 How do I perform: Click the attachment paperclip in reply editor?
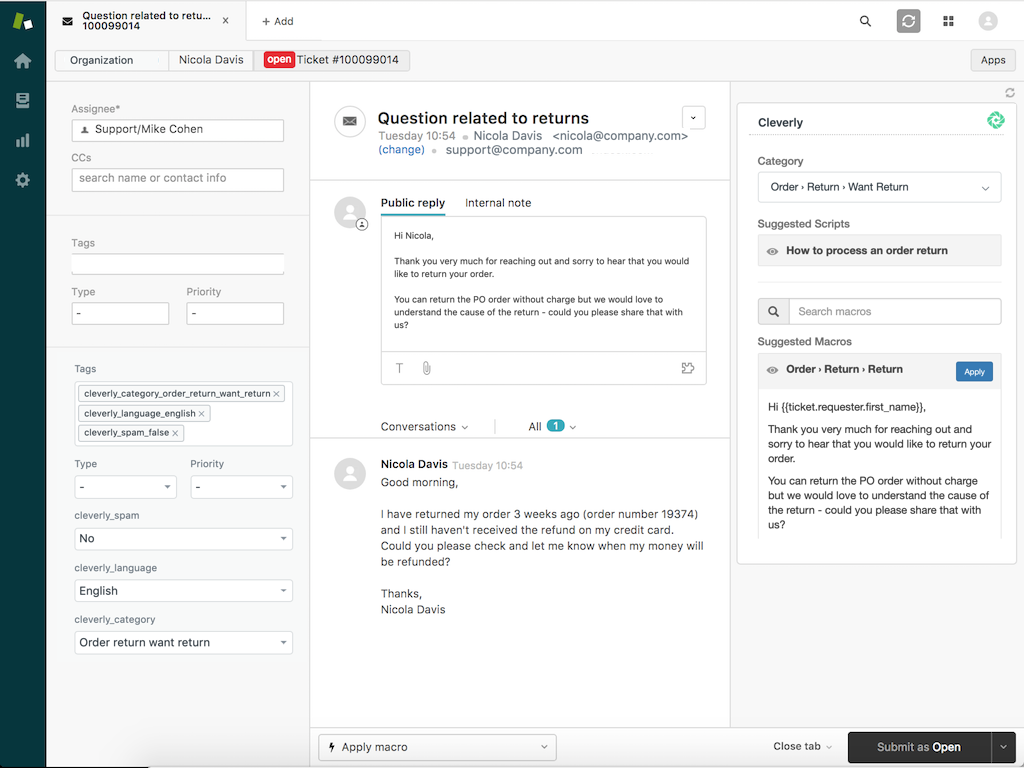[x=426, y=368]
